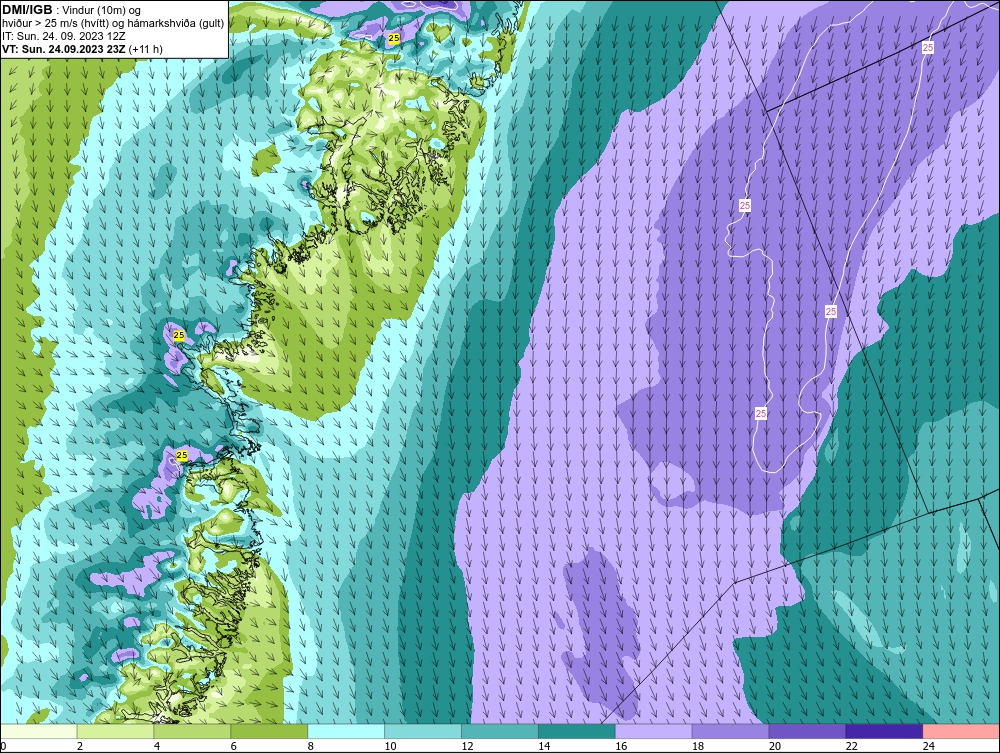Click the 18–20 m/s purple legend swatch
The width and height of the screenshot is (1000, 753).
pos(730,731)
